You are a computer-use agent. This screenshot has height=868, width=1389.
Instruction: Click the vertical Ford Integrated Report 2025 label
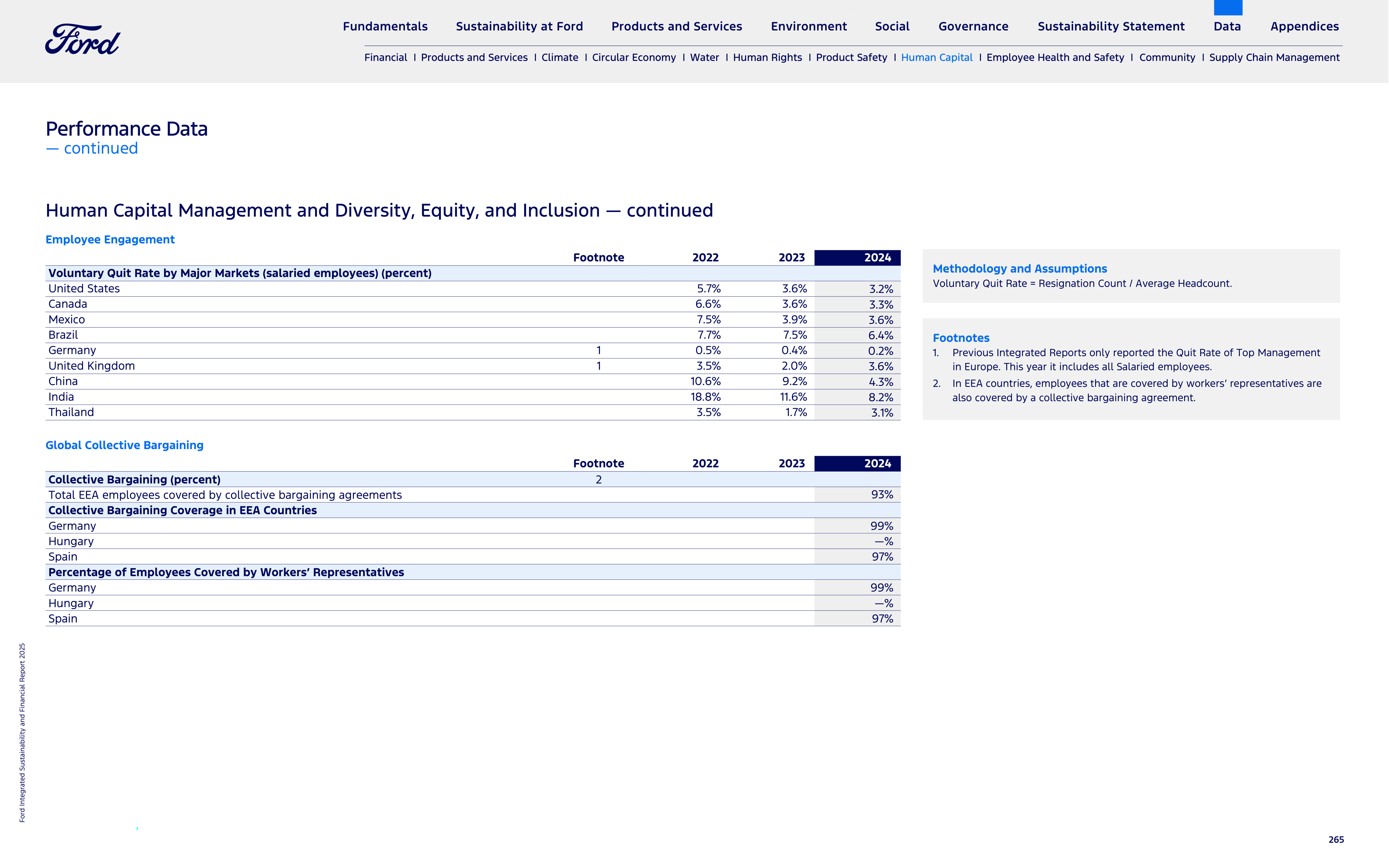(x=22, y=733)
